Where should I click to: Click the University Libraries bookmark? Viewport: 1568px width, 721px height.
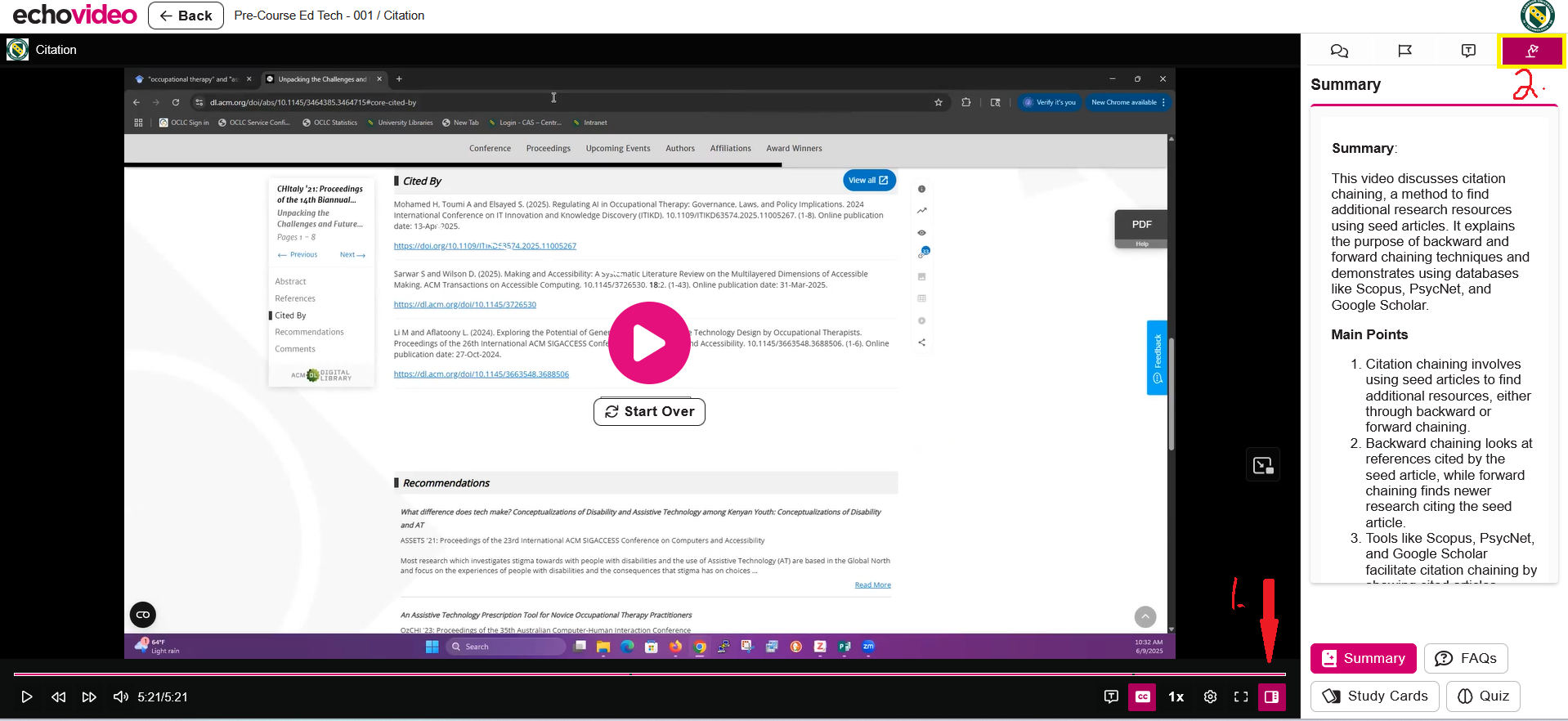click(x=400, y=123)
